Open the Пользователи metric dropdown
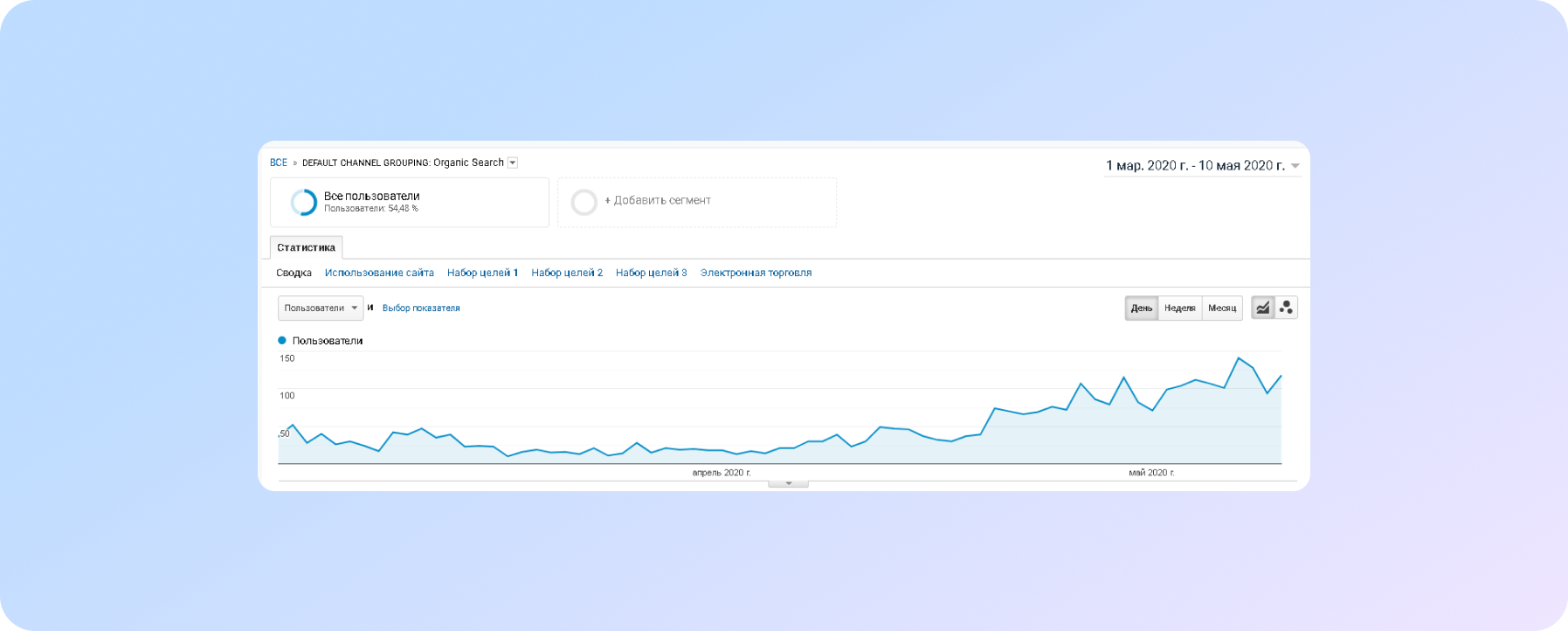The image size is (1568, 631). point(321,308)
